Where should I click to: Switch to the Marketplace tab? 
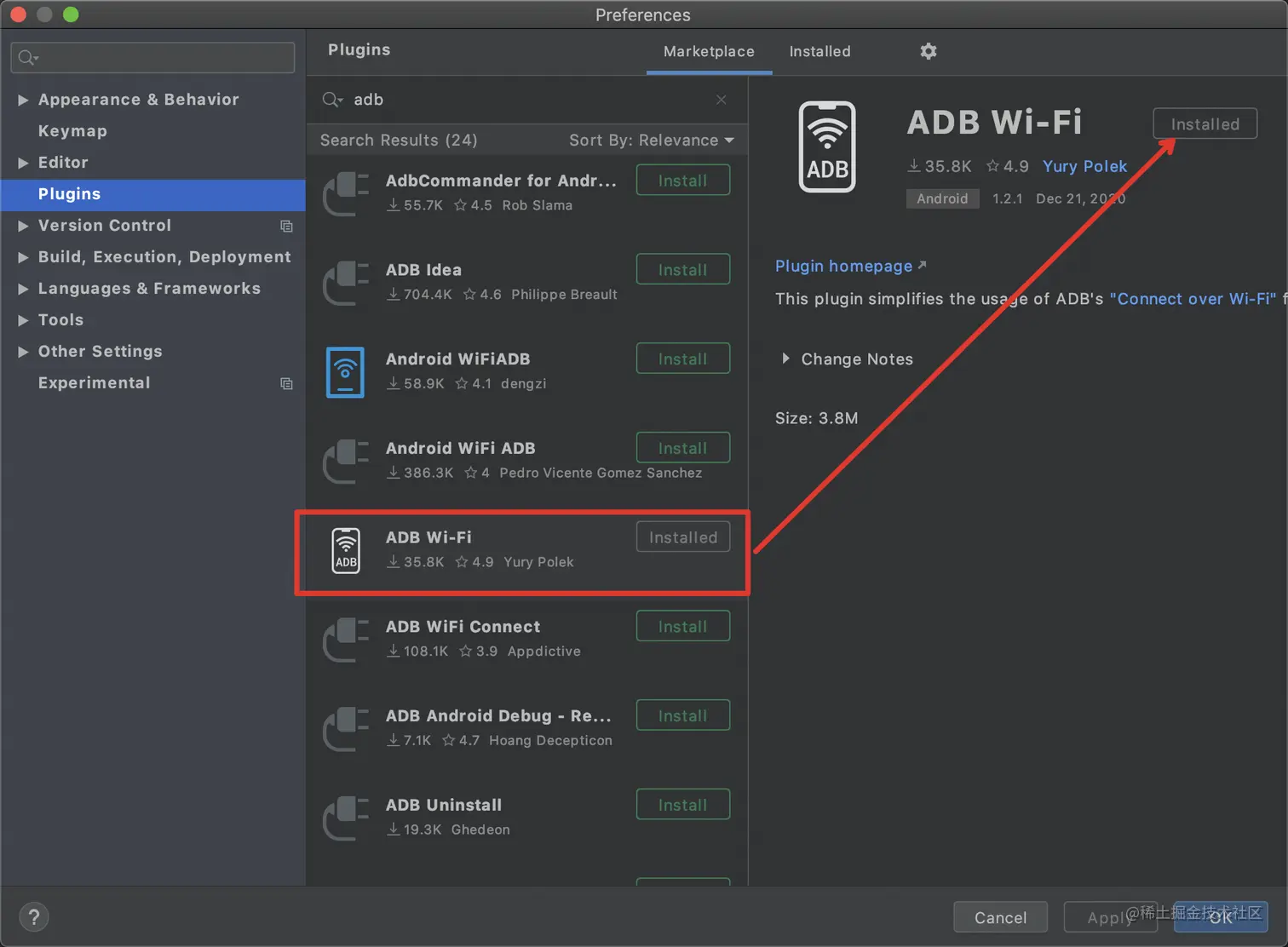point(709,51)
